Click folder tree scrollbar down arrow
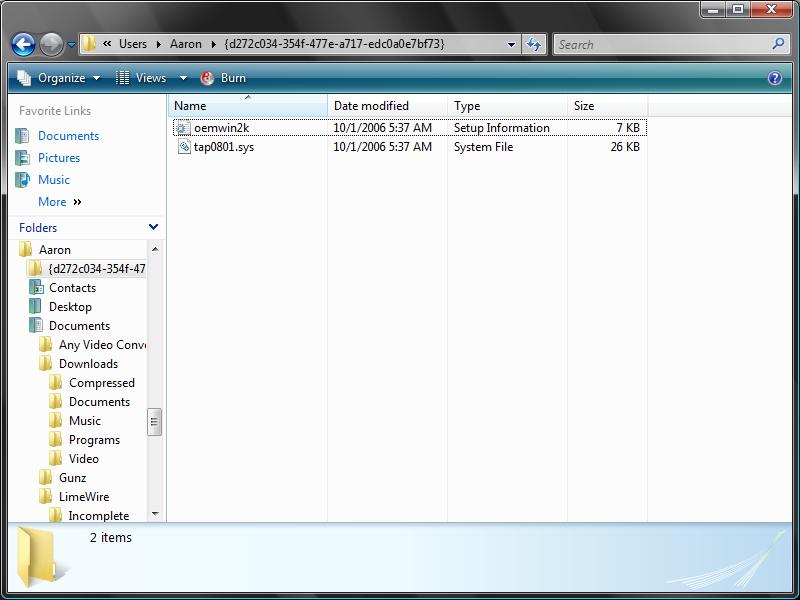The height and width of the screenshot is (600, 800). [155, 514]
